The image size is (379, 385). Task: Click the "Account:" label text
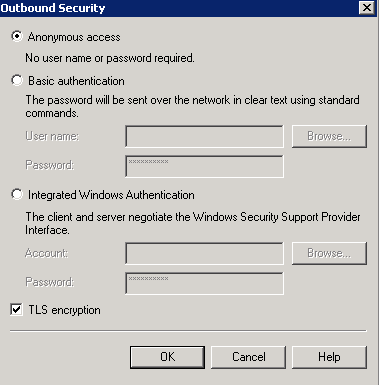(x=46, y=253)
